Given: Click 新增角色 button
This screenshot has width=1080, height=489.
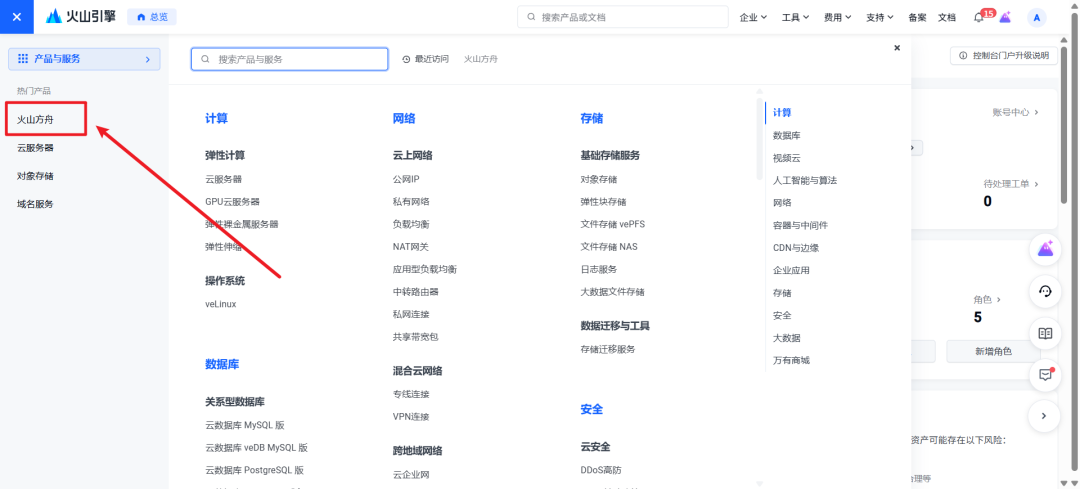Looking at the screenshot, I should pos(993,351).
